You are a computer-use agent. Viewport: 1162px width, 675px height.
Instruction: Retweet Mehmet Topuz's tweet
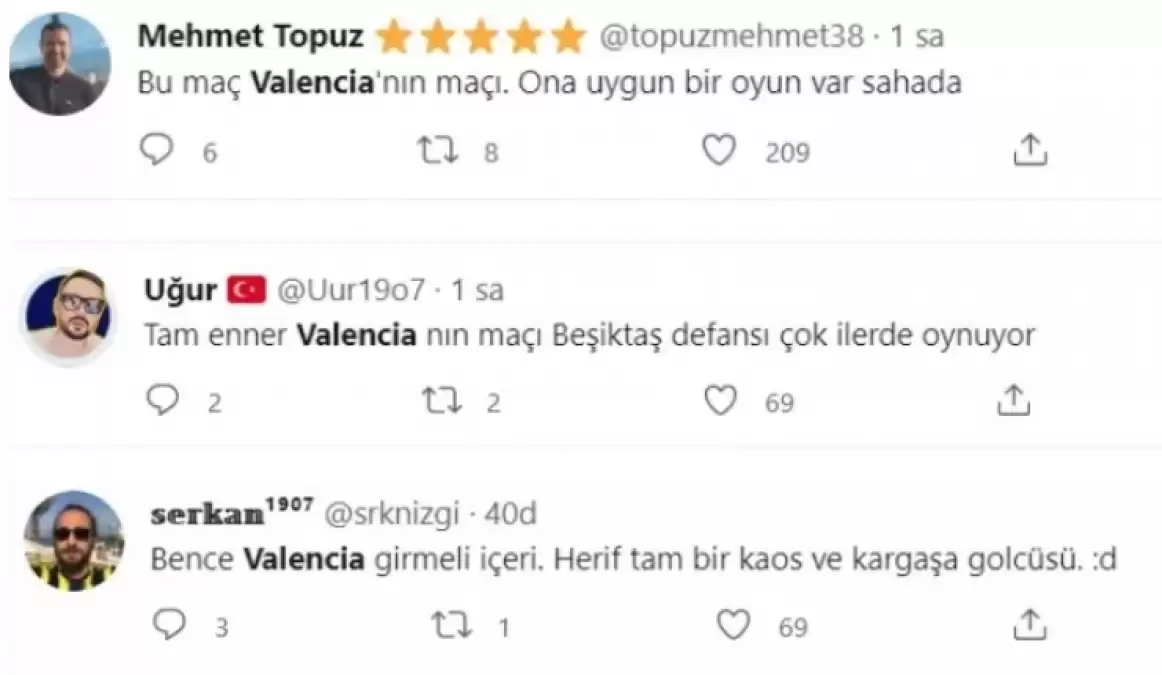tap(438, 151)
